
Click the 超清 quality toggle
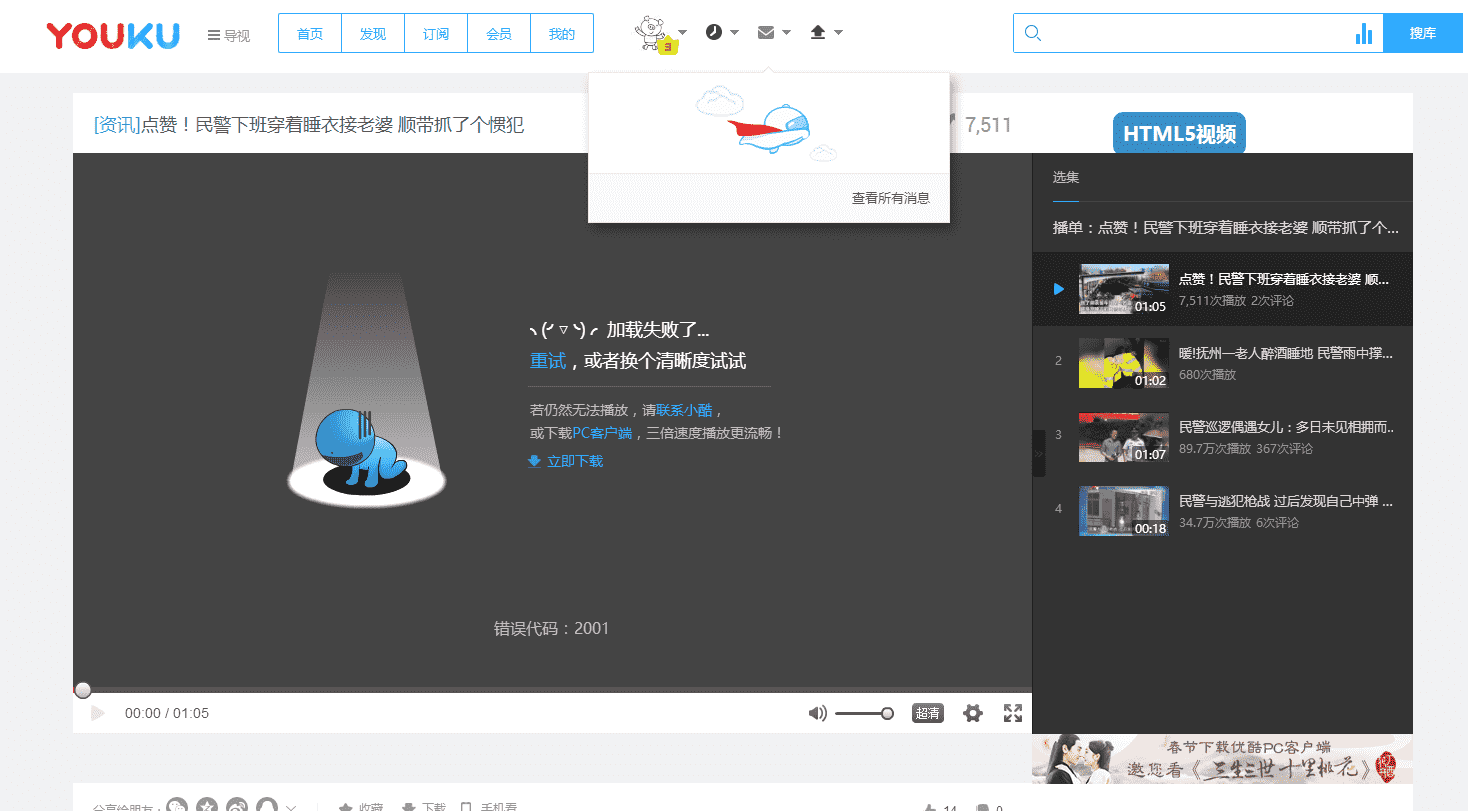point(927,713)
